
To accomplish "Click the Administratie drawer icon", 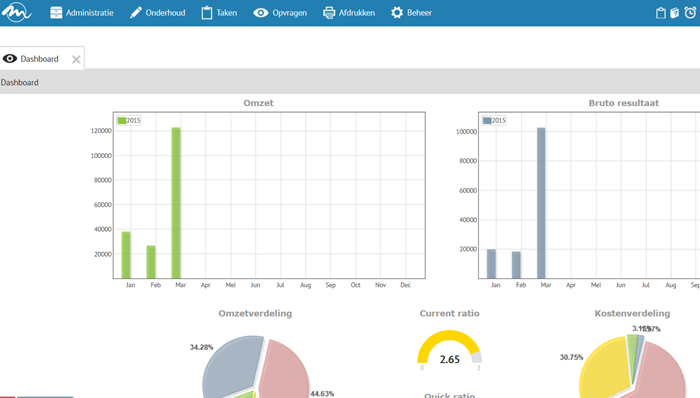I will 56,12.
